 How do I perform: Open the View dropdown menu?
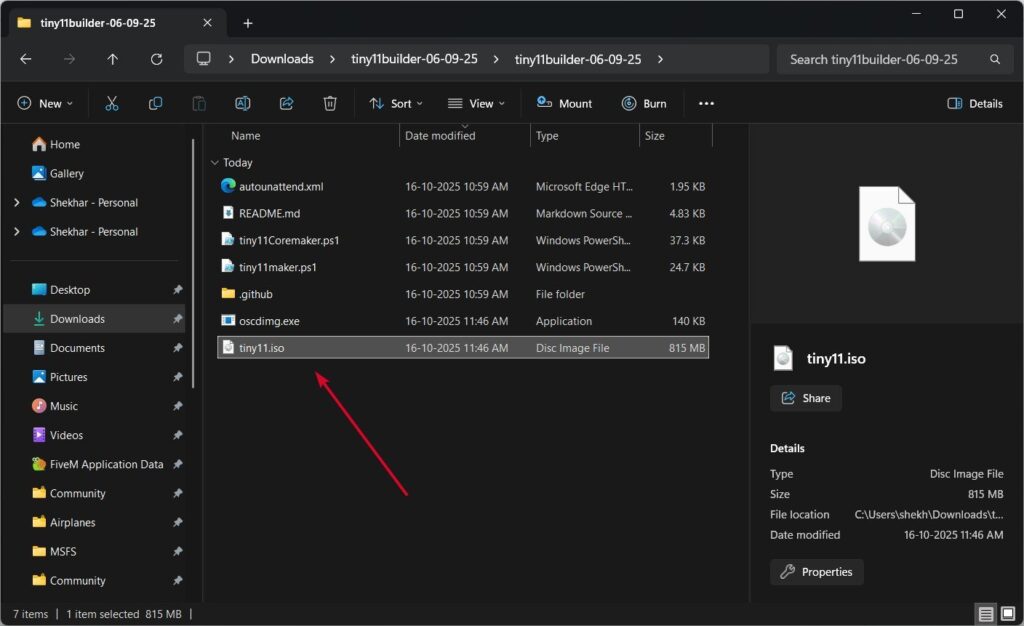click(477, 103)
